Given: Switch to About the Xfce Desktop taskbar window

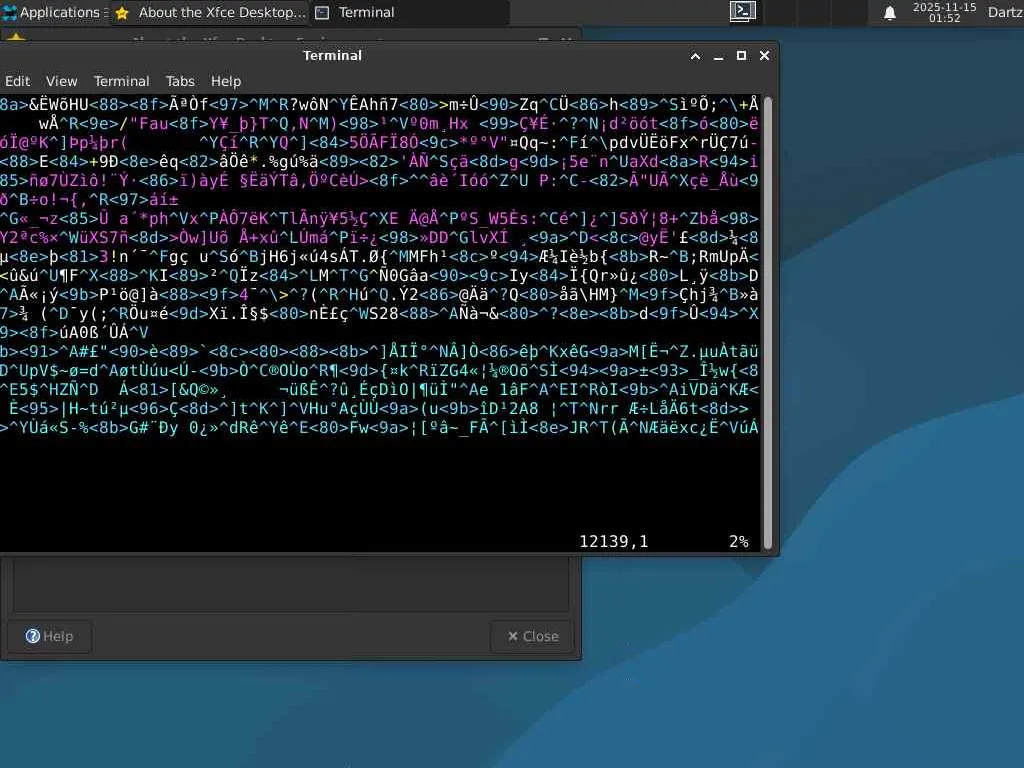Looking at the screenshot, I should click(x=209, y=12).
